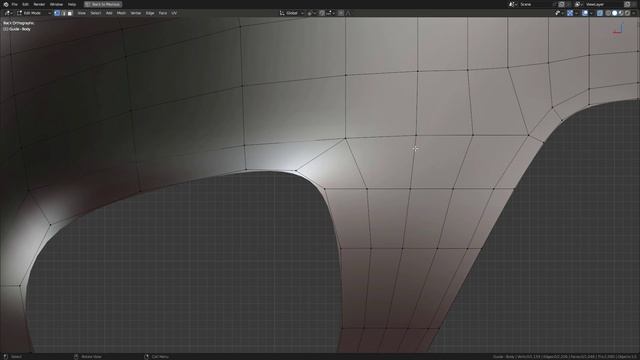Click the new scene icon
Screen dimensions: 640x360
click(562, 4)
